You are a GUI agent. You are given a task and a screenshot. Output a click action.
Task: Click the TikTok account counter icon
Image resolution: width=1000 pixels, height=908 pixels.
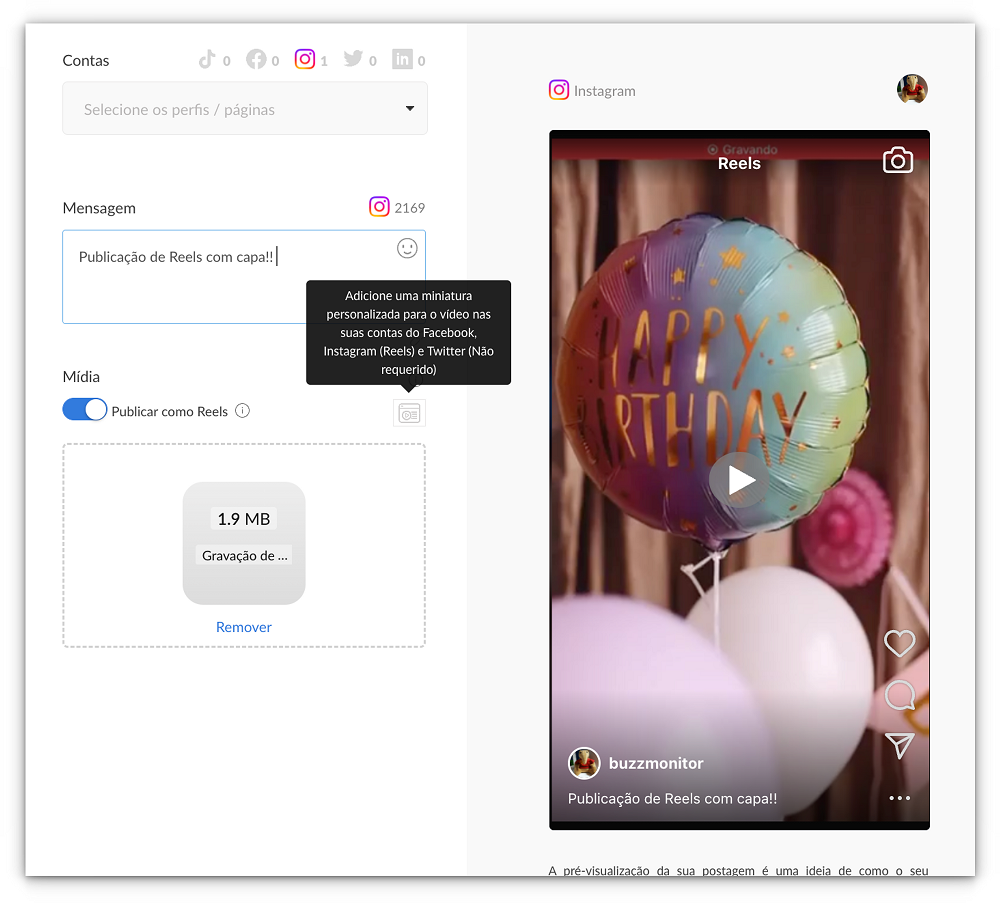pyautogui.click(x=207, y=60)
